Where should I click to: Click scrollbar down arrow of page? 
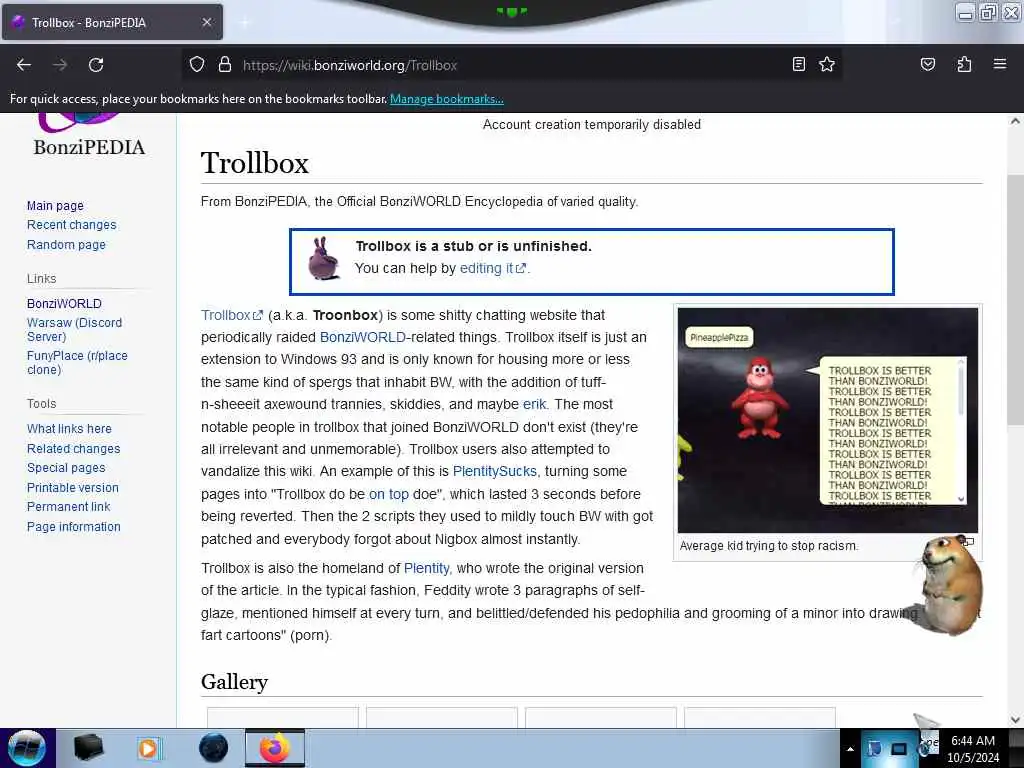(1014, 720)
